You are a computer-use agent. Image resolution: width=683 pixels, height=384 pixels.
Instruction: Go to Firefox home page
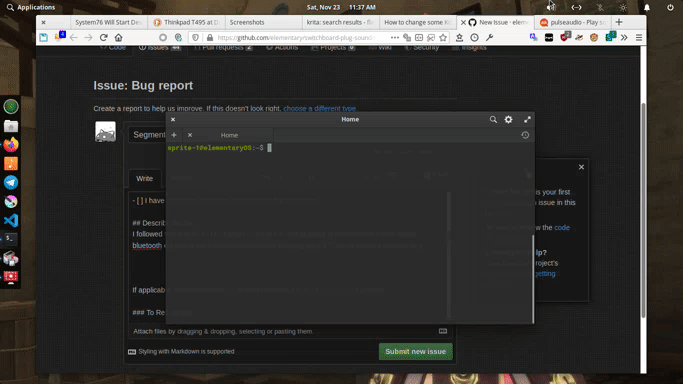pos(118,37)
